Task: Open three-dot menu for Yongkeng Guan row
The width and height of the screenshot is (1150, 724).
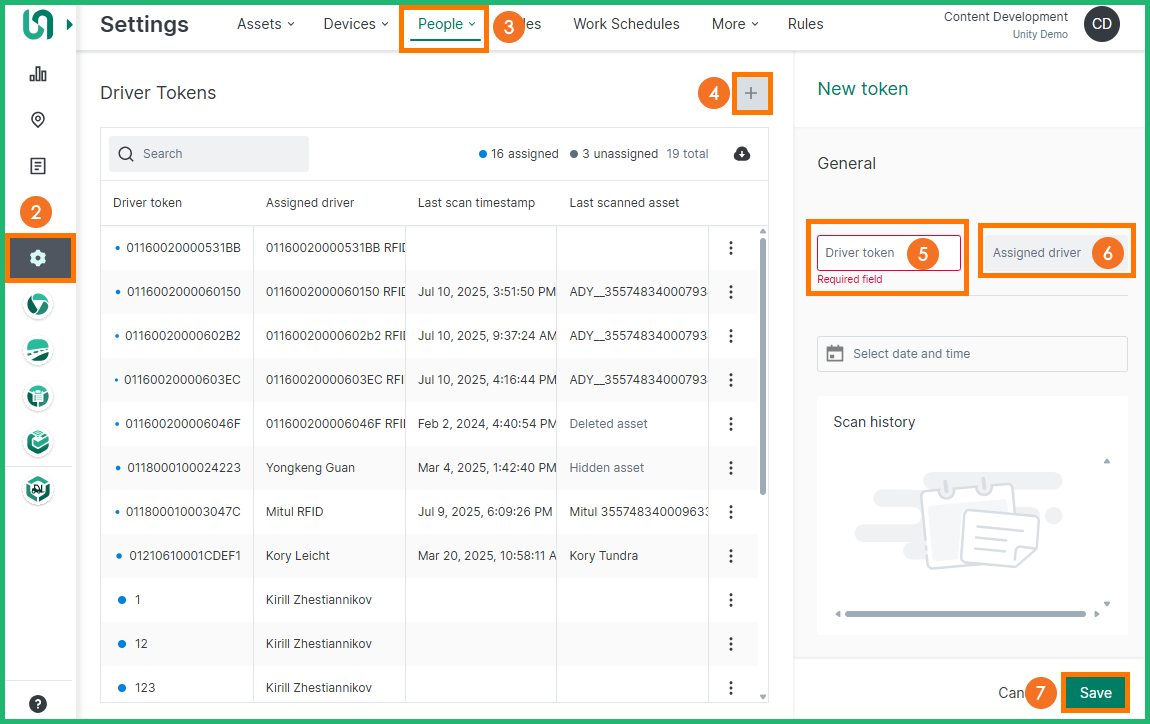Action: point(731,468)
